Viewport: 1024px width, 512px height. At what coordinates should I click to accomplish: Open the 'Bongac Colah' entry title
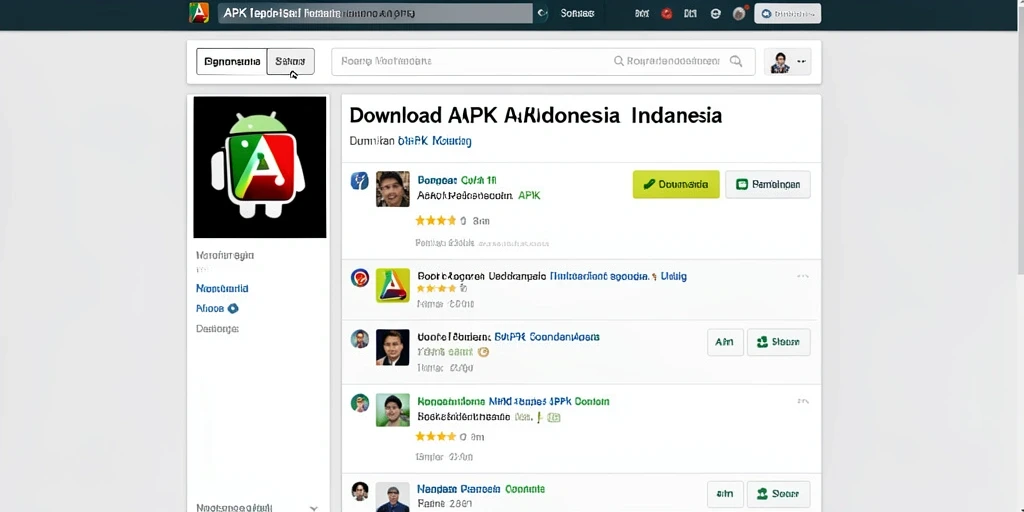tap(457, 180)
